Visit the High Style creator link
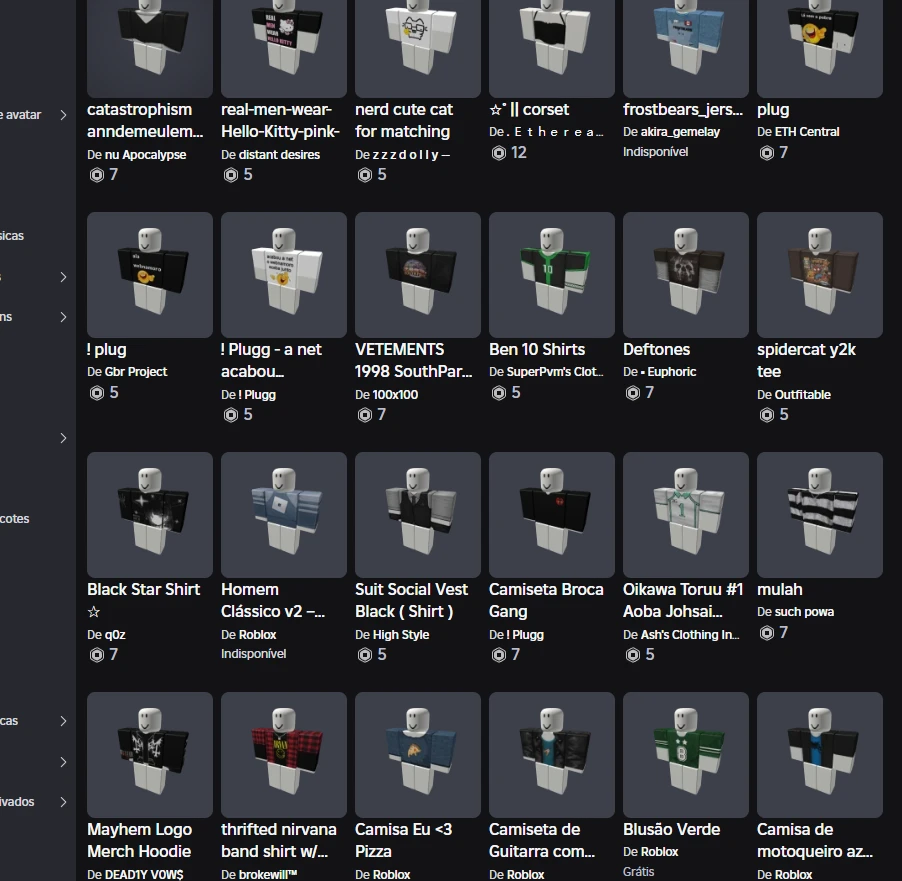Screen dimensions: 902x881 click(400, 635)
